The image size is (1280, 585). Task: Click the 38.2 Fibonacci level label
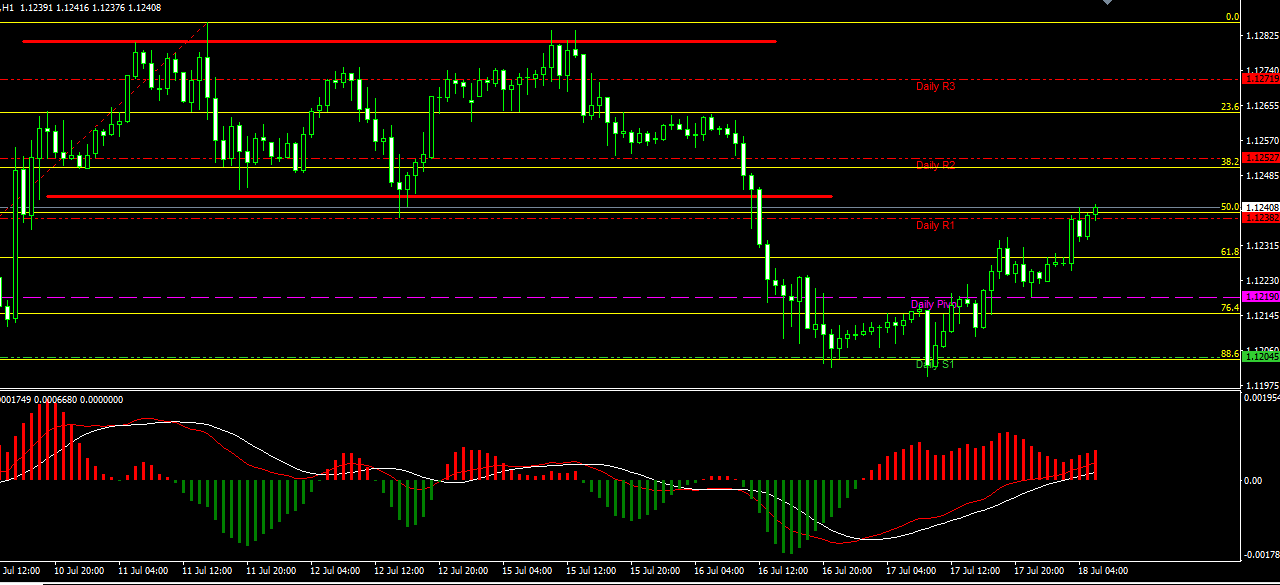[x=1230, y=160]
